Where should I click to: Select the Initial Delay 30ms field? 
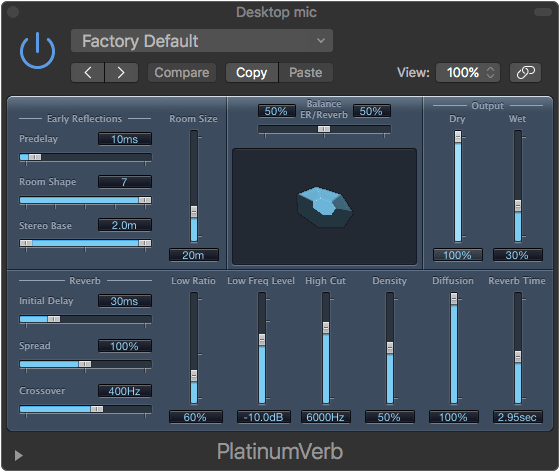point(125,301)
